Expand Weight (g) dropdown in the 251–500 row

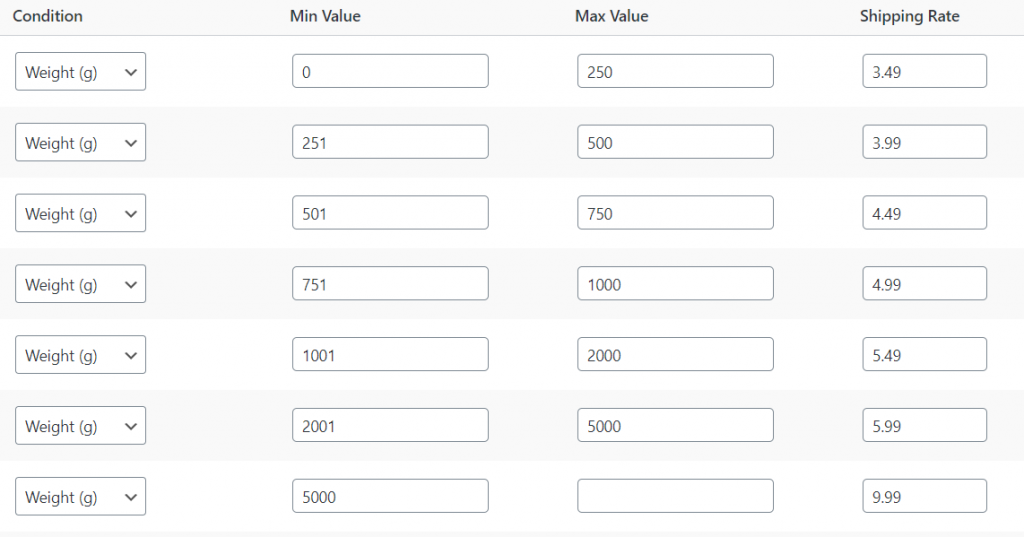click(80, 142)
